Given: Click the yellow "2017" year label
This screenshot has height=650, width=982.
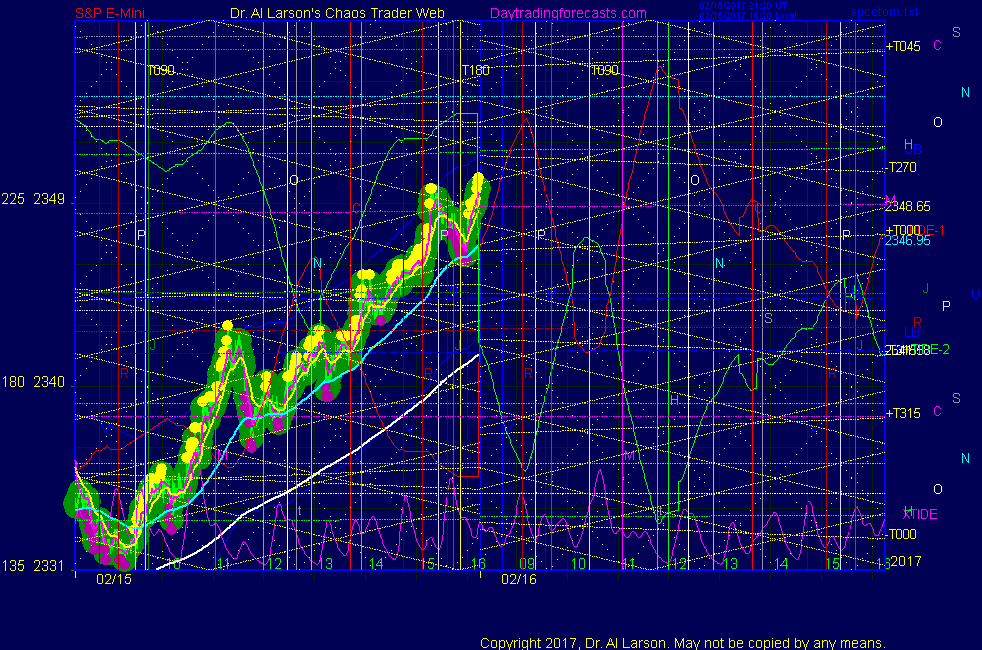Looking at the screenshot, I should pos(906,561).
